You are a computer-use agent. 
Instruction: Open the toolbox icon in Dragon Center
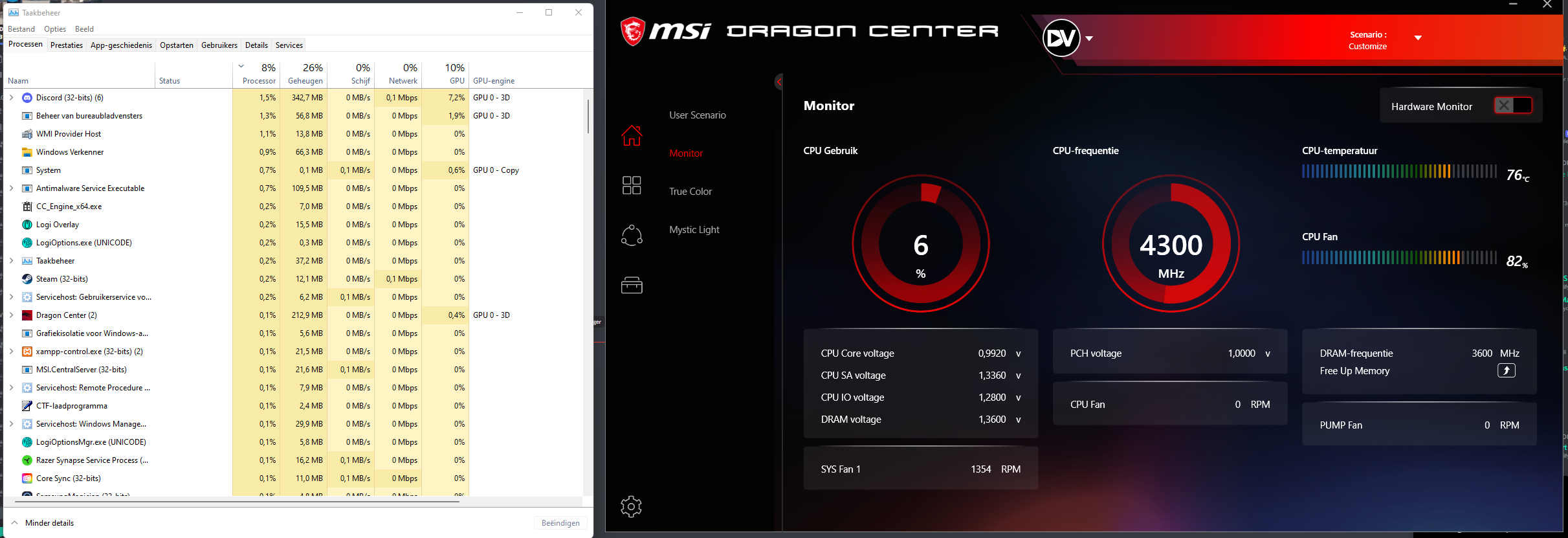(632, 285)
